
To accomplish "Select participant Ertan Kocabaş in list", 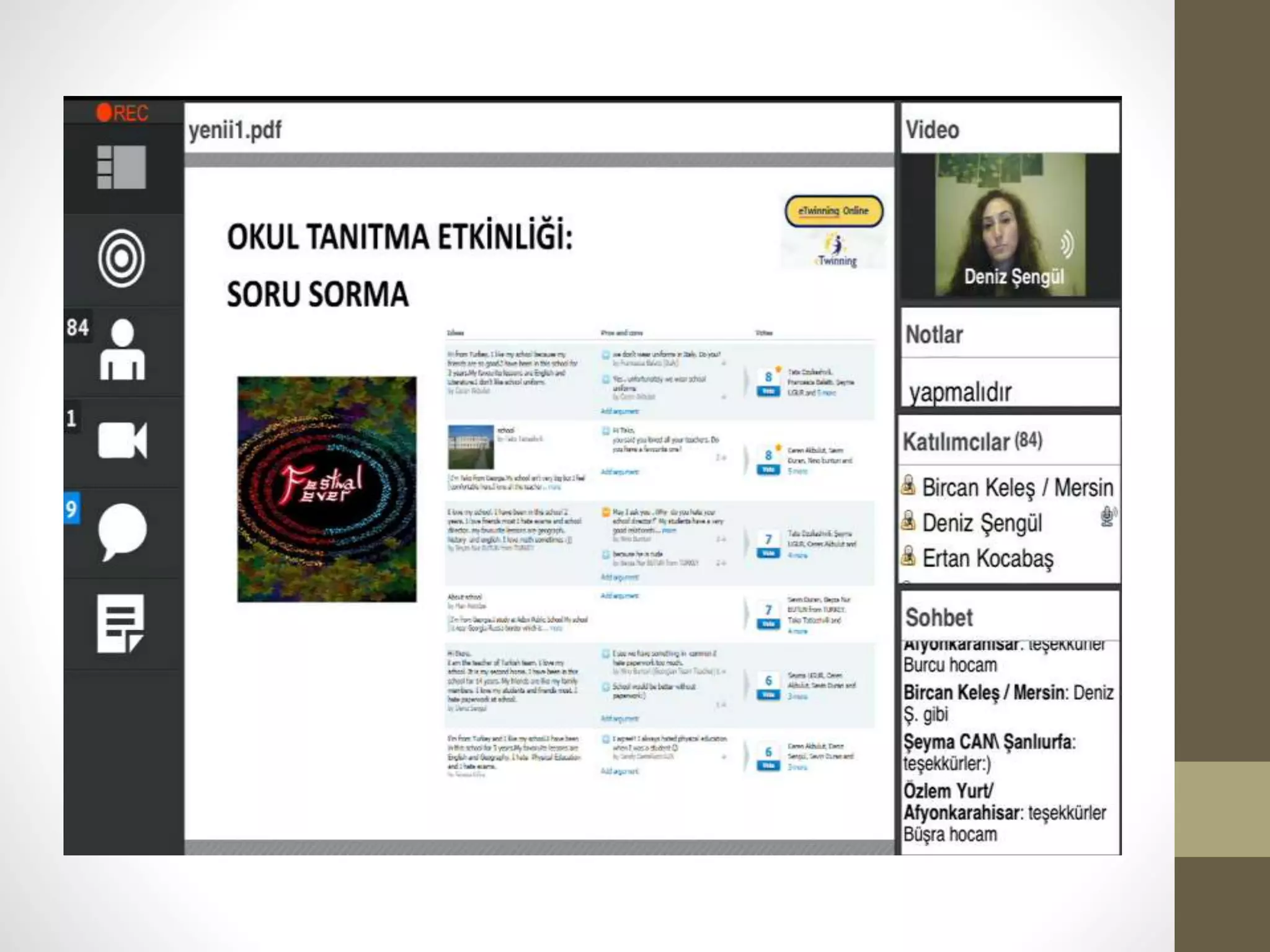I will 987,558.
